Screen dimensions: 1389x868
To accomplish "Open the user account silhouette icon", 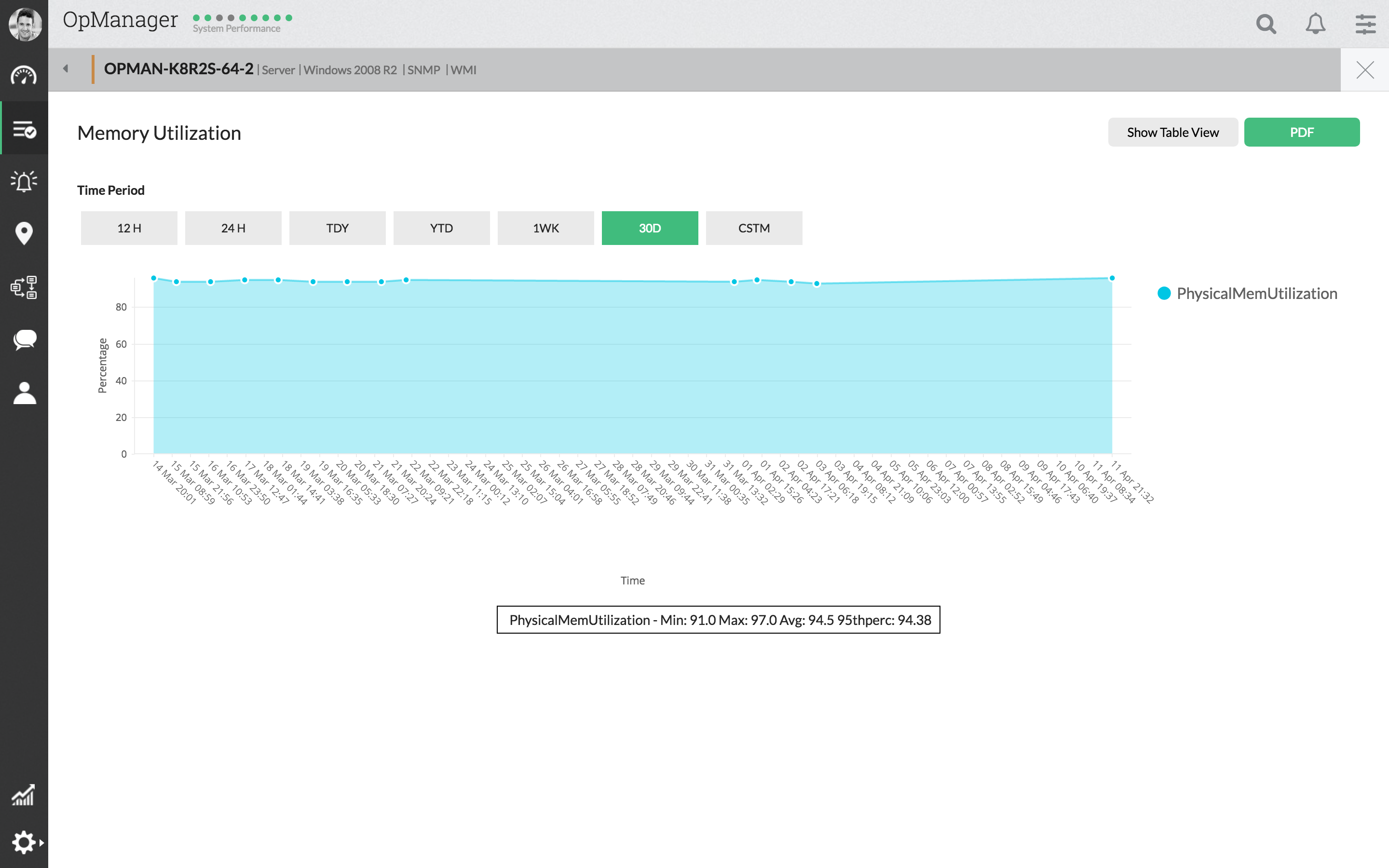I will tap(24, 393).
